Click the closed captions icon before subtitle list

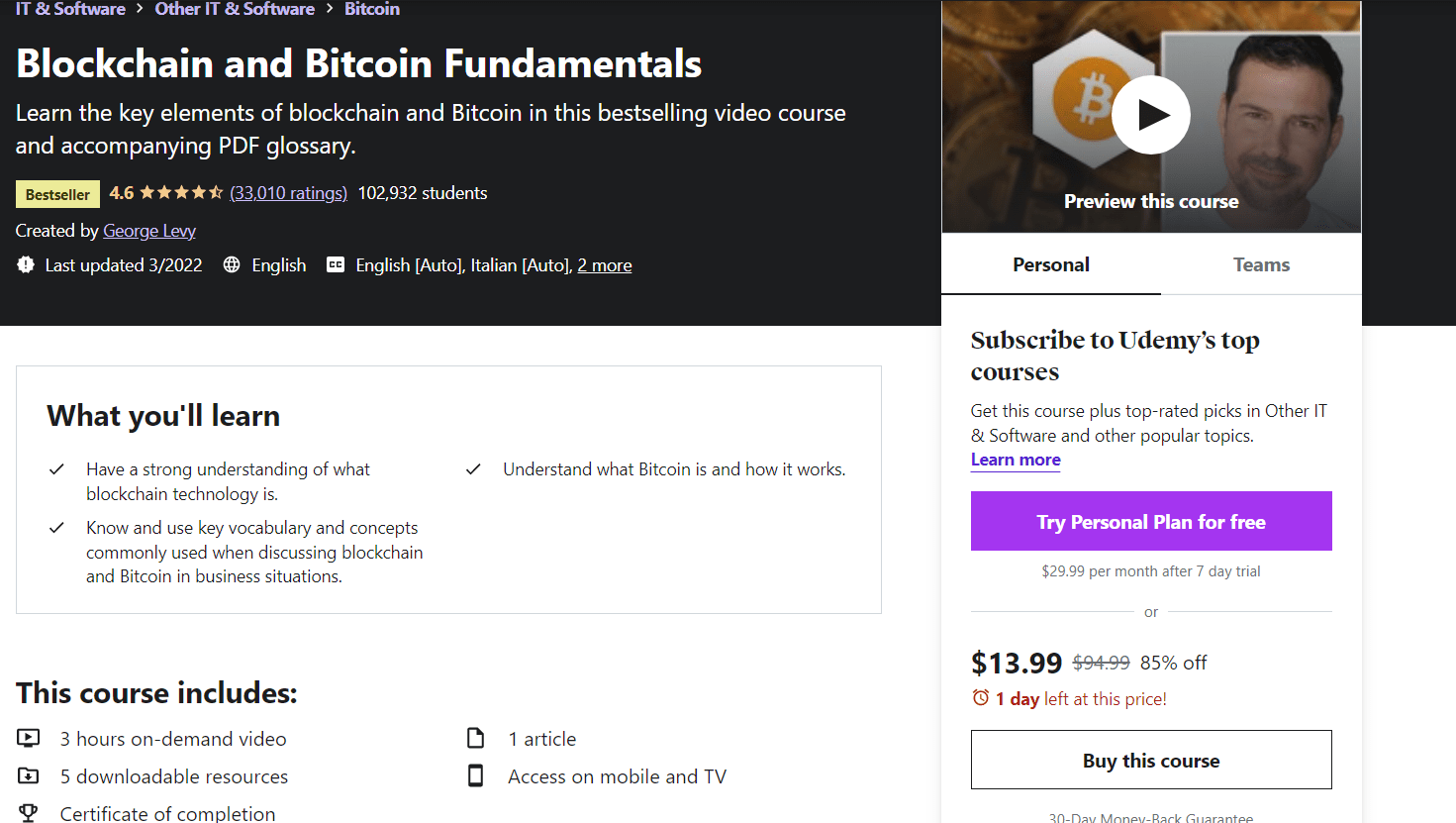[x=335, y=264]
